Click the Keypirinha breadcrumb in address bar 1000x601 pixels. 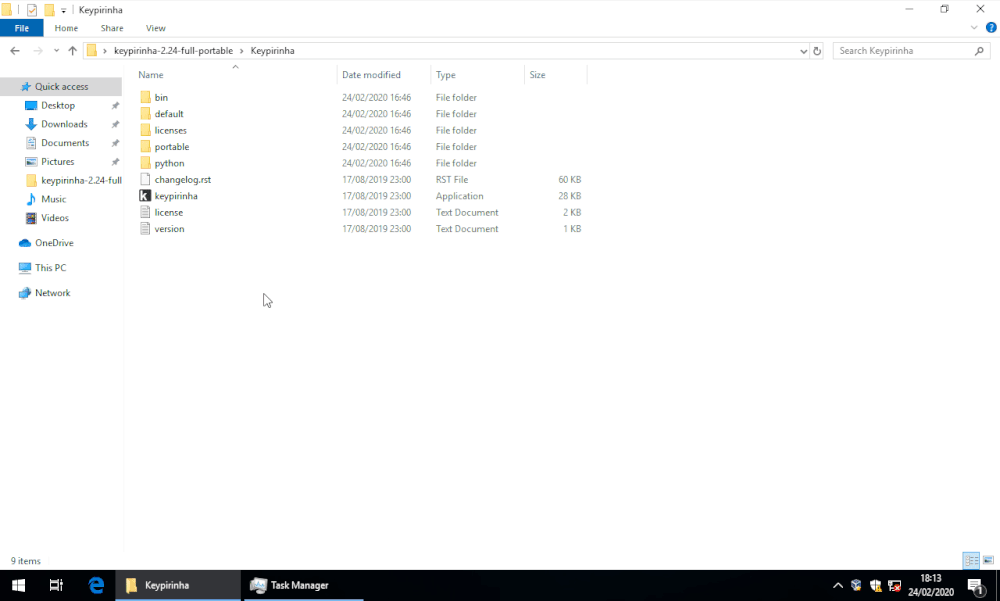pos(272,51)
